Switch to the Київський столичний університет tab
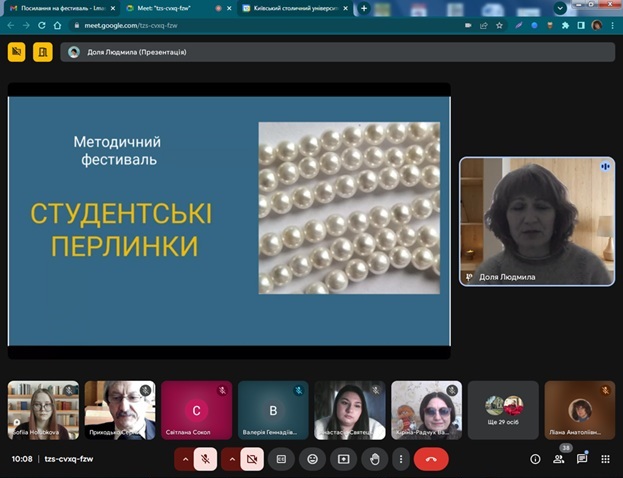 (x=296, y=8)
